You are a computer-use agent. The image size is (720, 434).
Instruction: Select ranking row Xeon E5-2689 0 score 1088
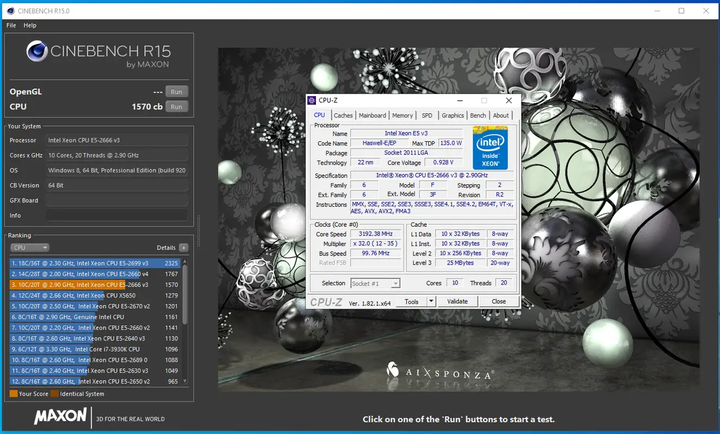95,360
